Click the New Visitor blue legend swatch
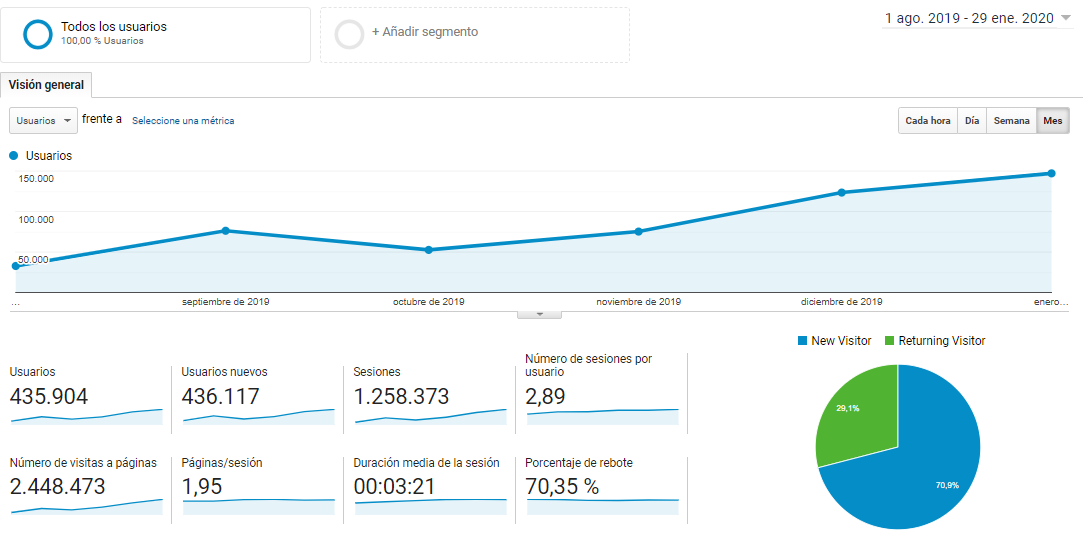1083x538 pixels. pyautogui.click(x=802, y=340)
